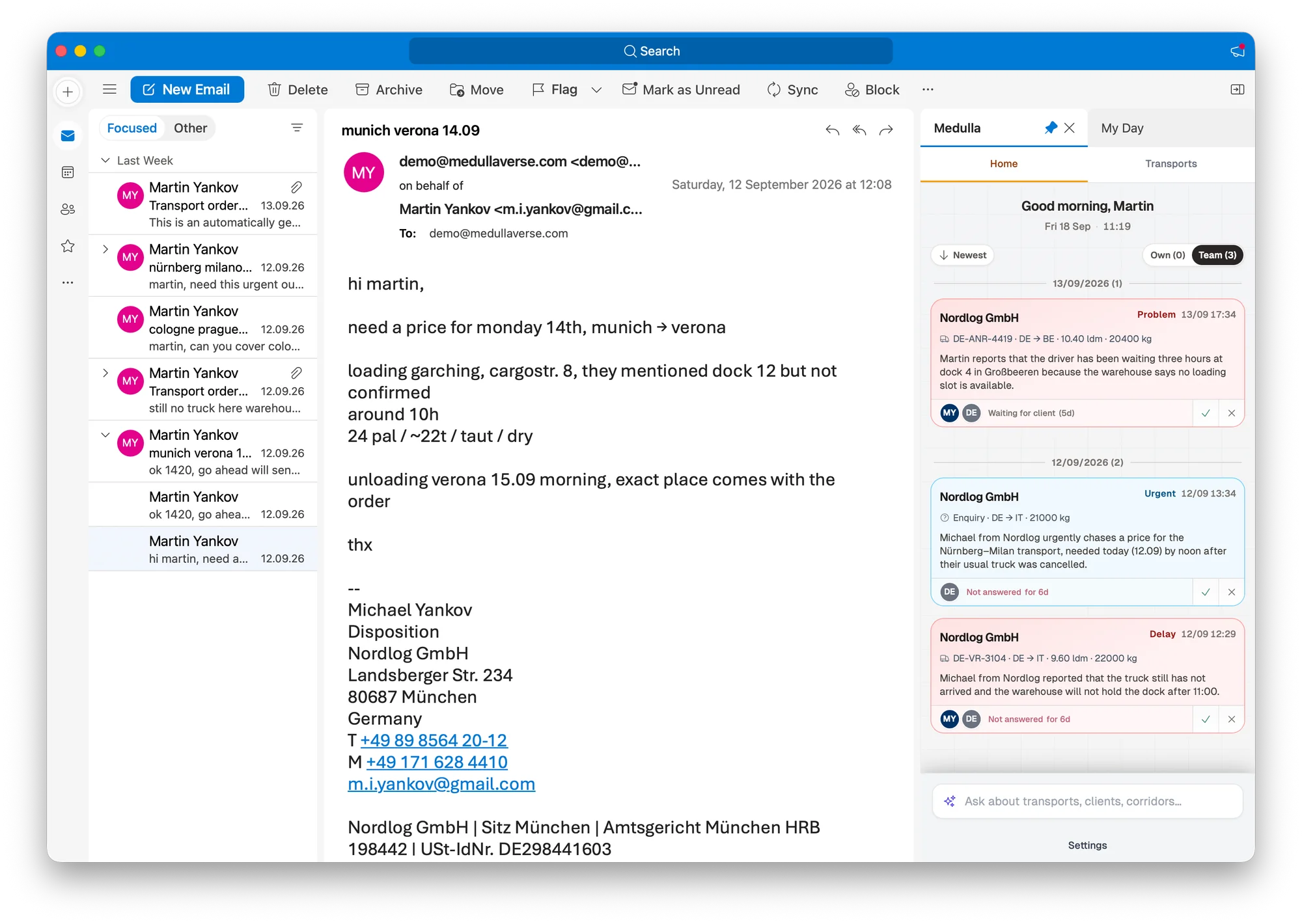
Task: Open the m.i.yankov@gmail.com link
Action: coord(441,784)
